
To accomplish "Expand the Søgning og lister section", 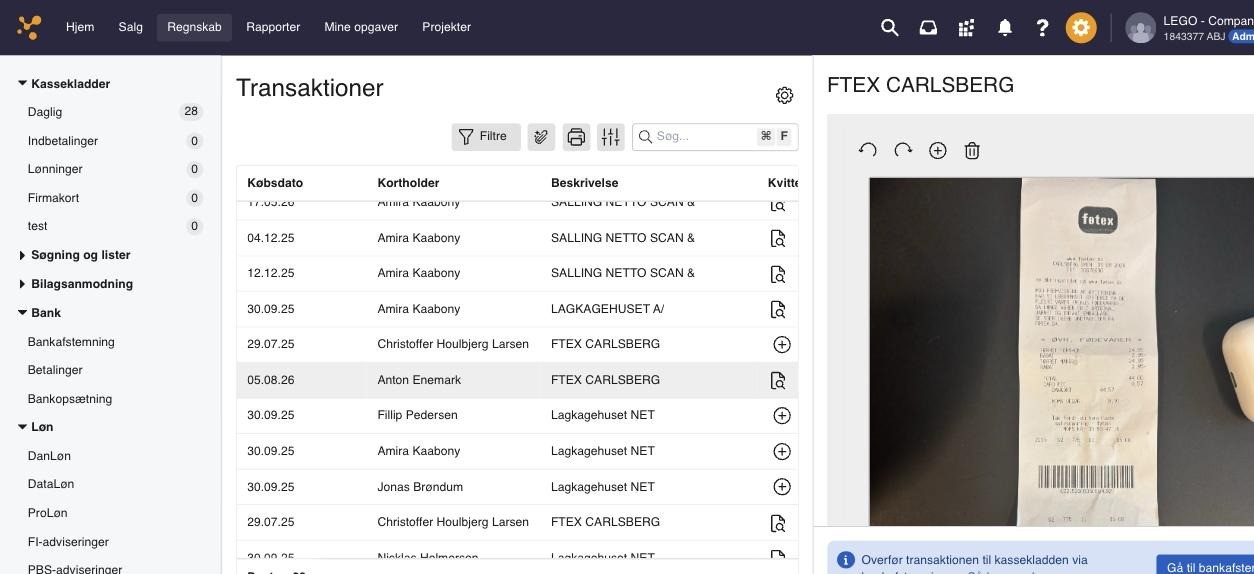I will point(22,256).
